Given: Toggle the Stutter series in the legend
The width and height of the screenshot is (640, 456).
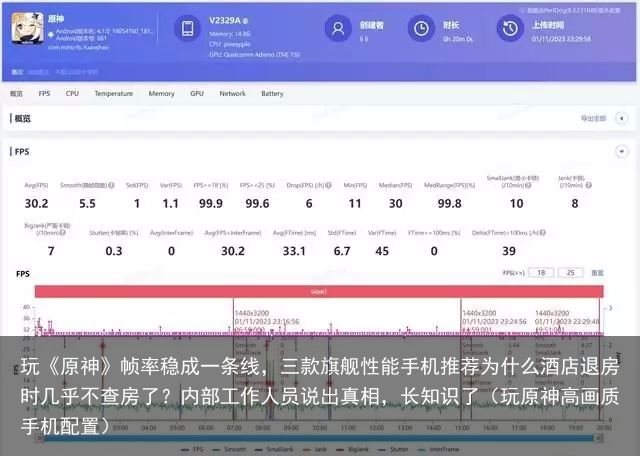Looking at the screenshot, I should [393, 449].
